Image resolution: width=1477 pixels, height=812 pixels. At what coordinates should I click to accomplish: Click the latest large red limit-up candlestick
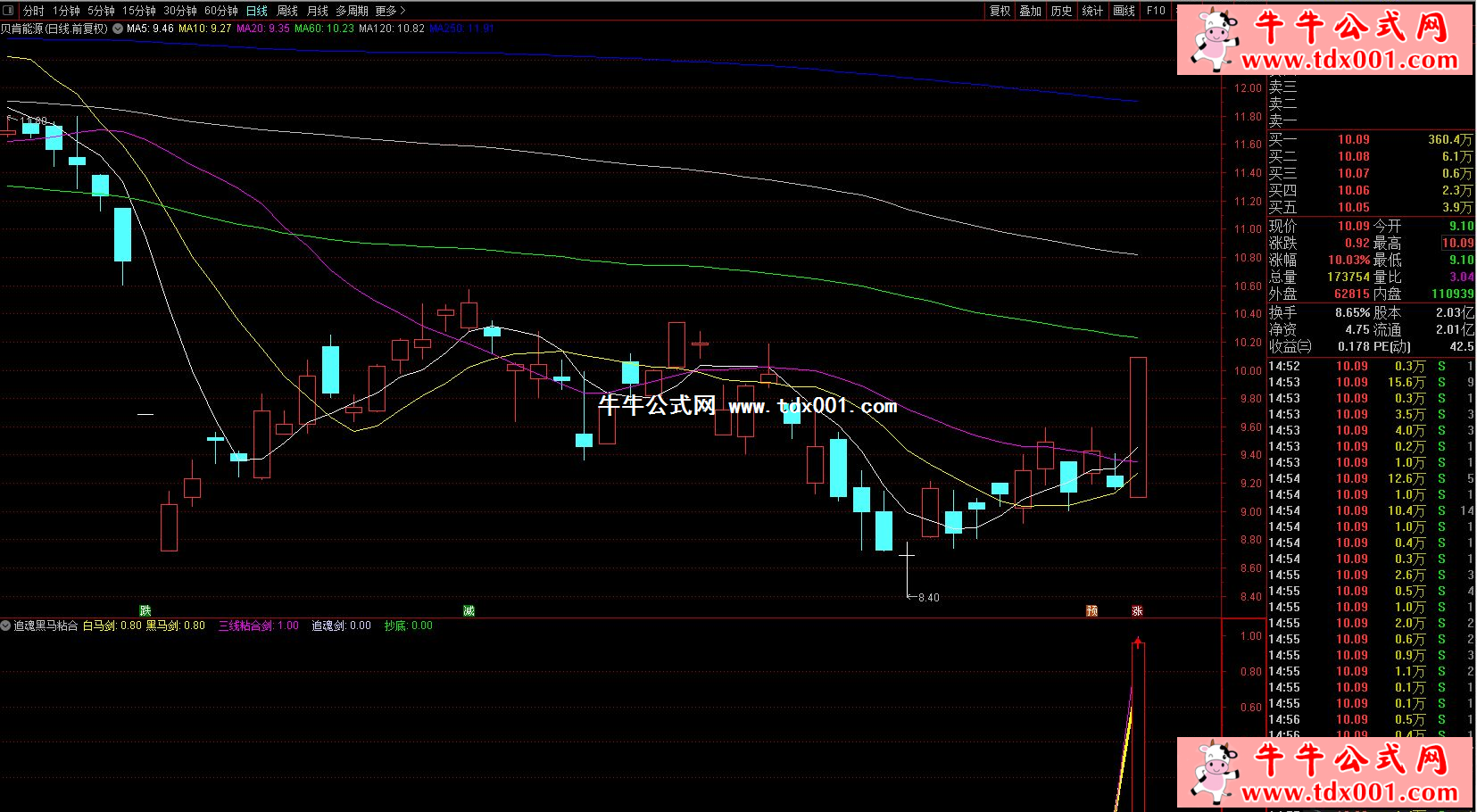tap(1138, 427)
